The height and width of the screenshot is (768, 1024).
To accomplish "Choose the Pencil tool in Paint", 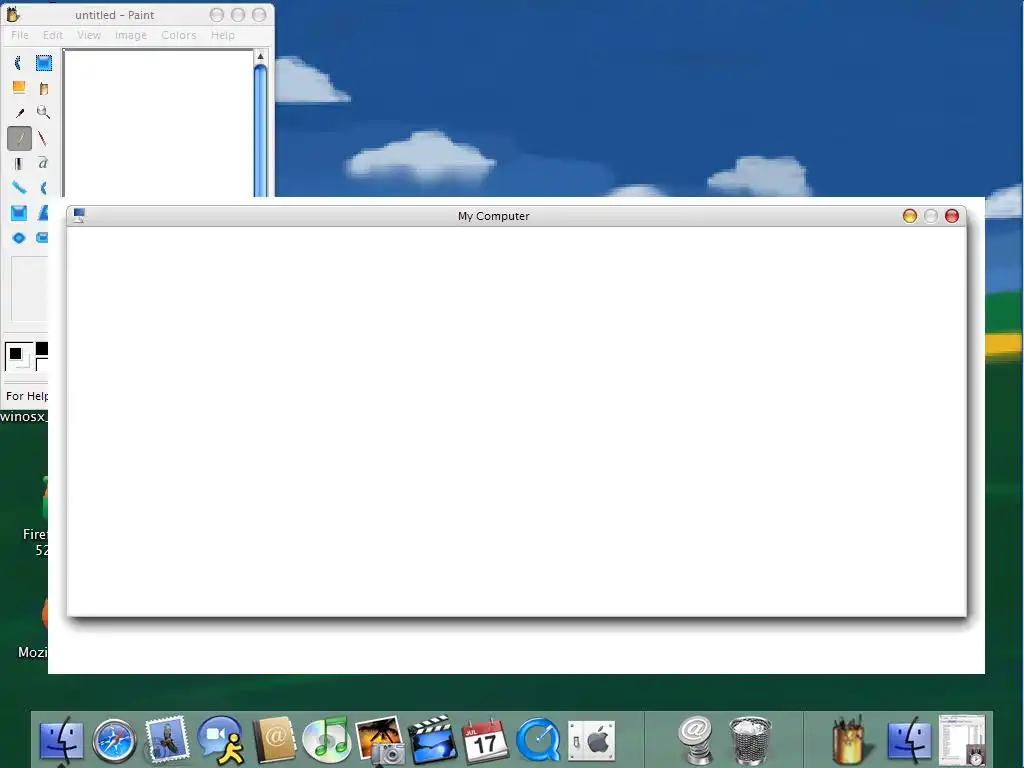I will click(19, 138).
